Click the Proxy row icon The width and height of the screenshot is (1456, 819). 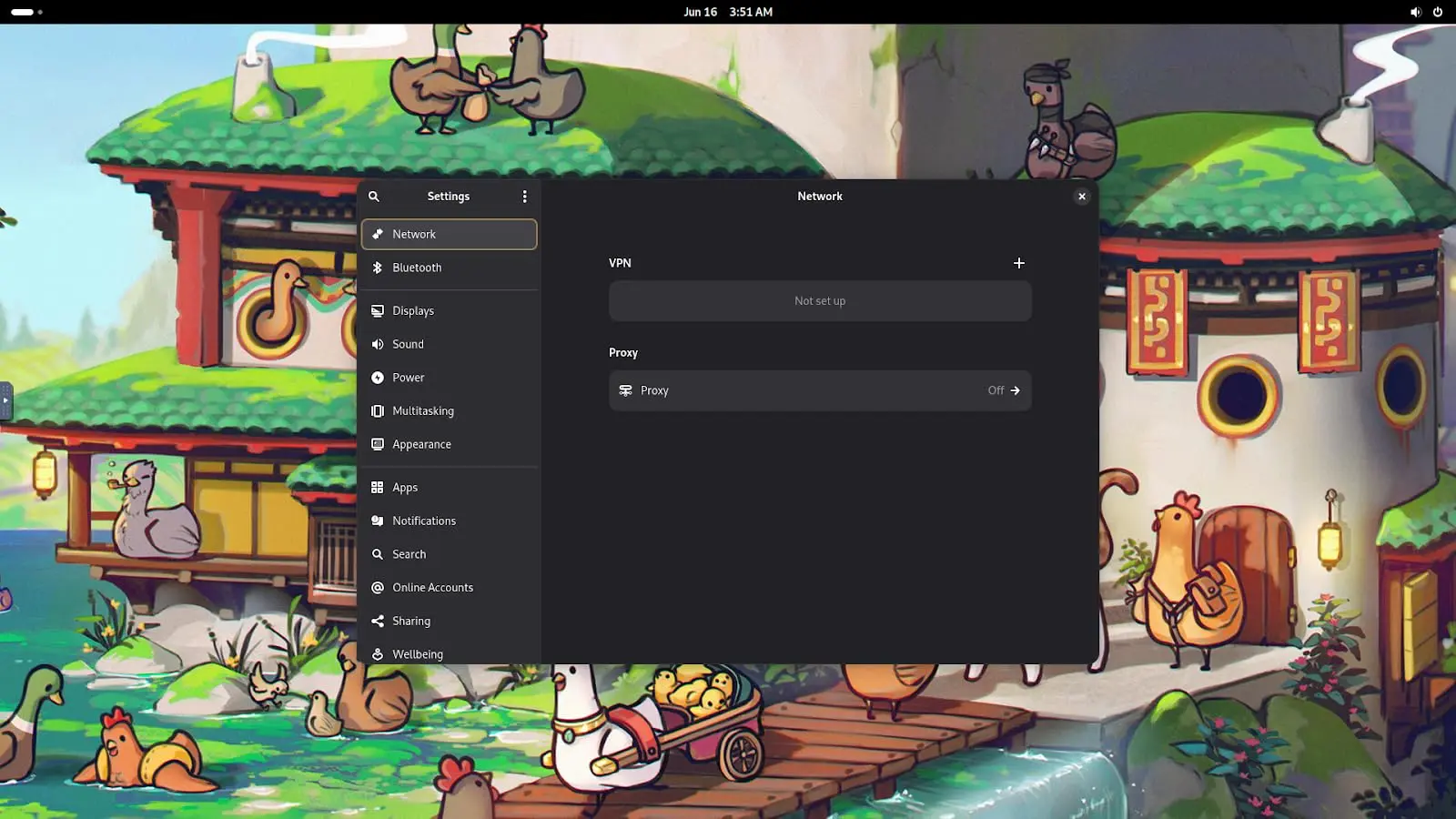625,390
